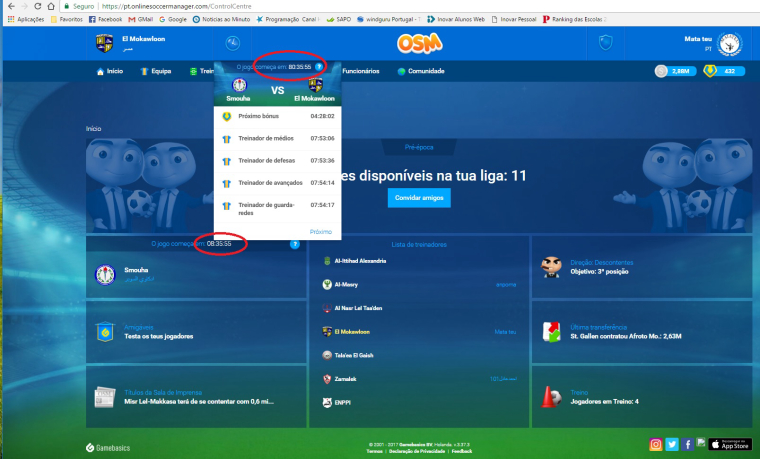Open Feedback footer link
The width and height of the screenshot is (760, 459).
(x=462, y=451)
